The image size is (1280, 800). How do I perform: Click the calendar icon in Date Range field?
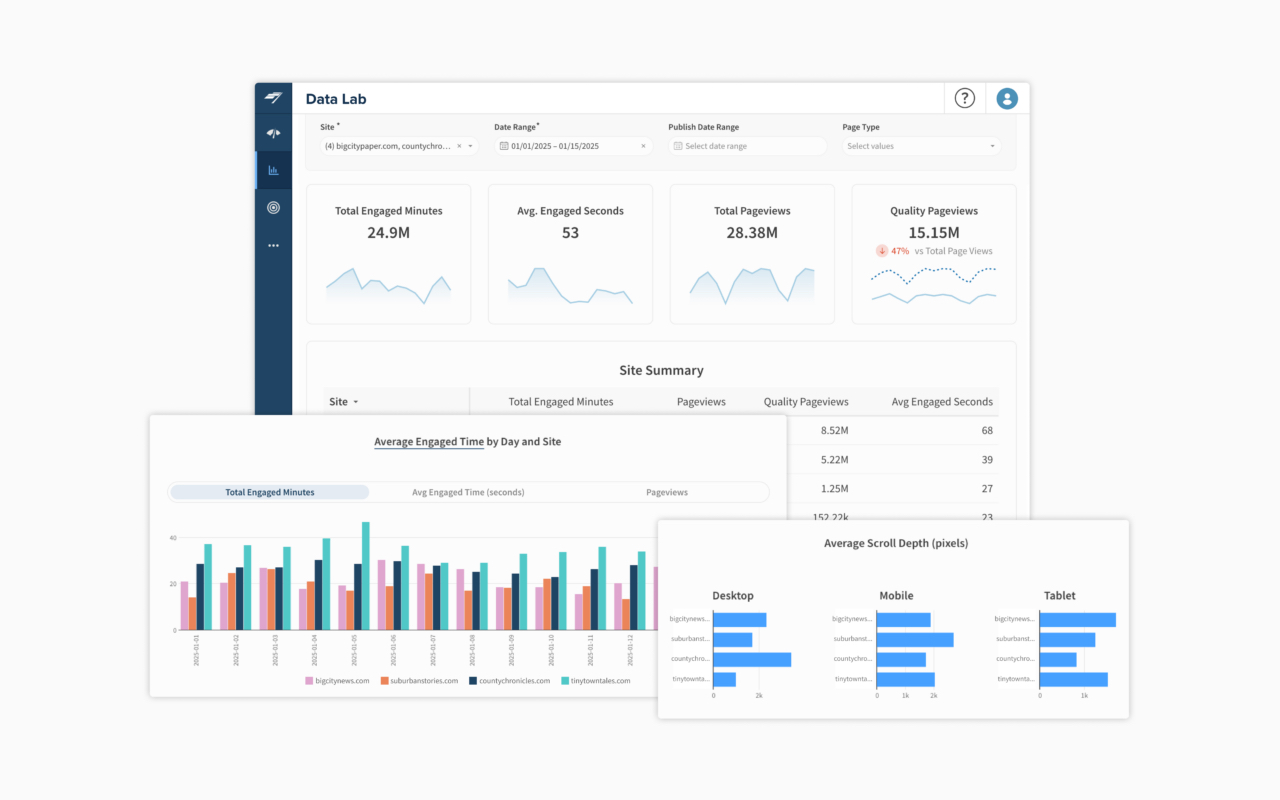coord(504,145)
